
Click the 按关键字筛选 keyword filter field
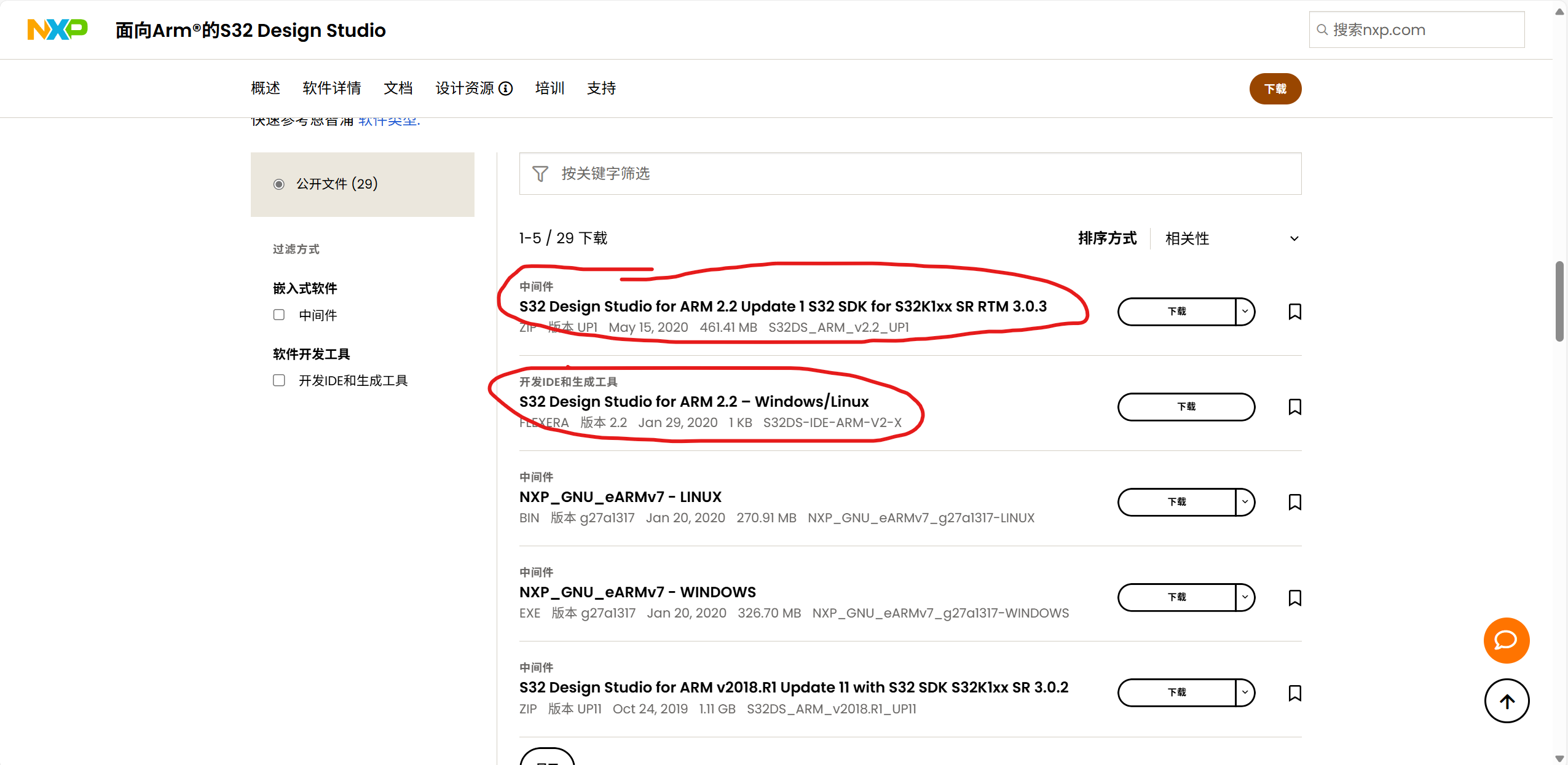point(910,174)
